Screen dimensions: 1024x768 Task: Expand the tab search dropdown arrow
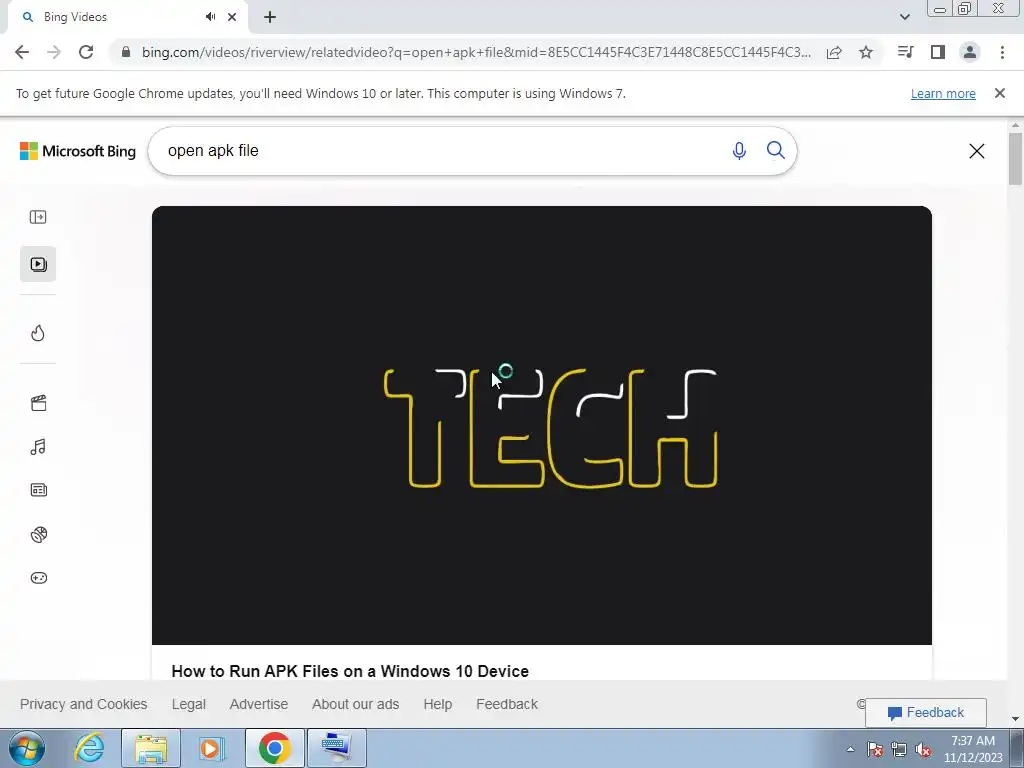[904, 17]
